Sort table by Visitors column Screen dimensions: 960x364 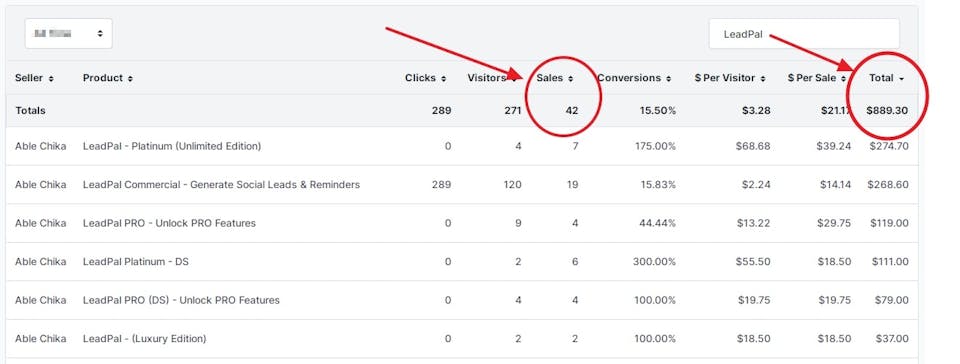point(492,78)
